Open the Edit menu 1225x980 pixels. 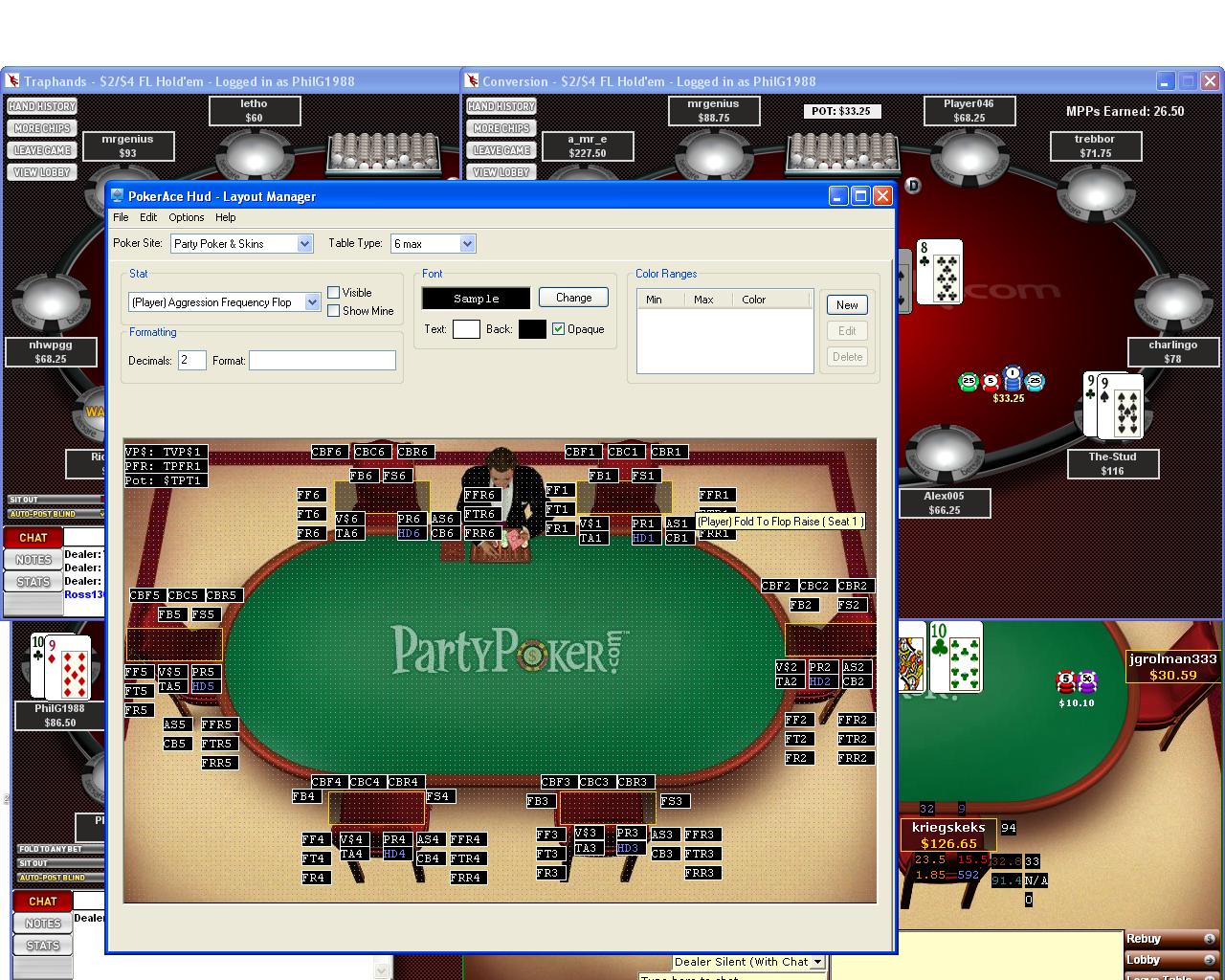pos(148,217)
